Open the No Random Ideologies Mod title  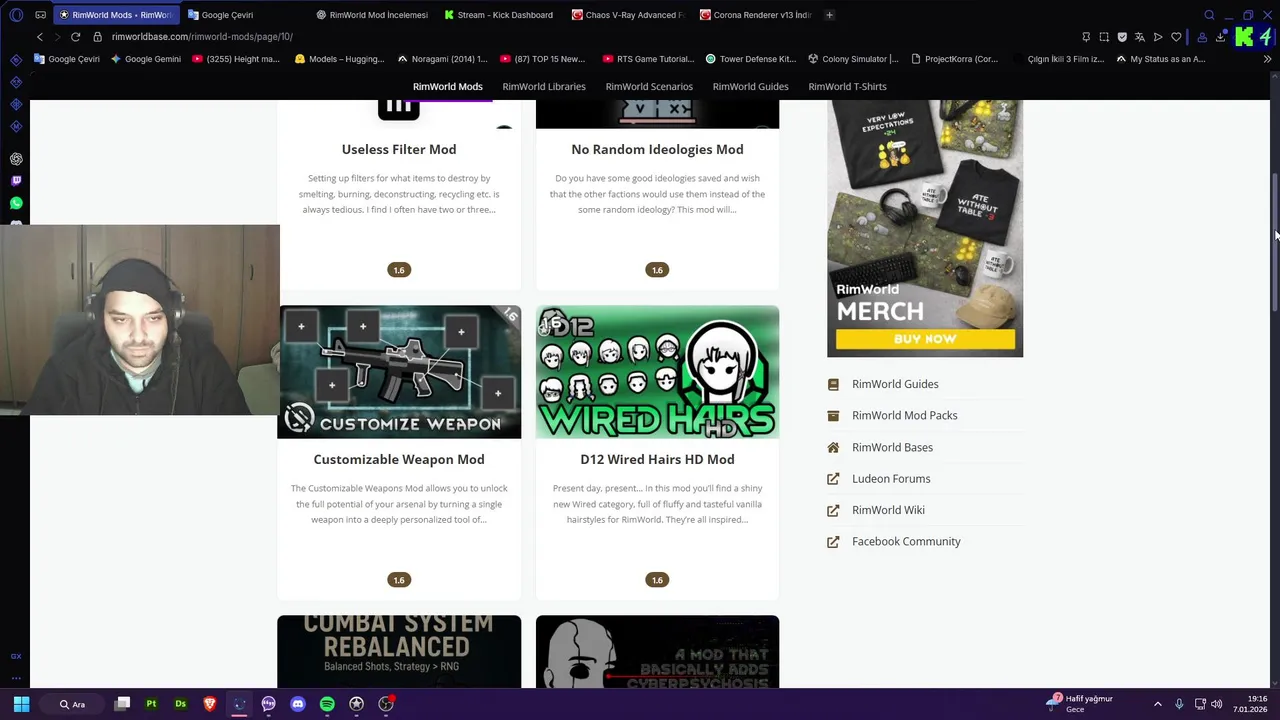click(657, 150)
